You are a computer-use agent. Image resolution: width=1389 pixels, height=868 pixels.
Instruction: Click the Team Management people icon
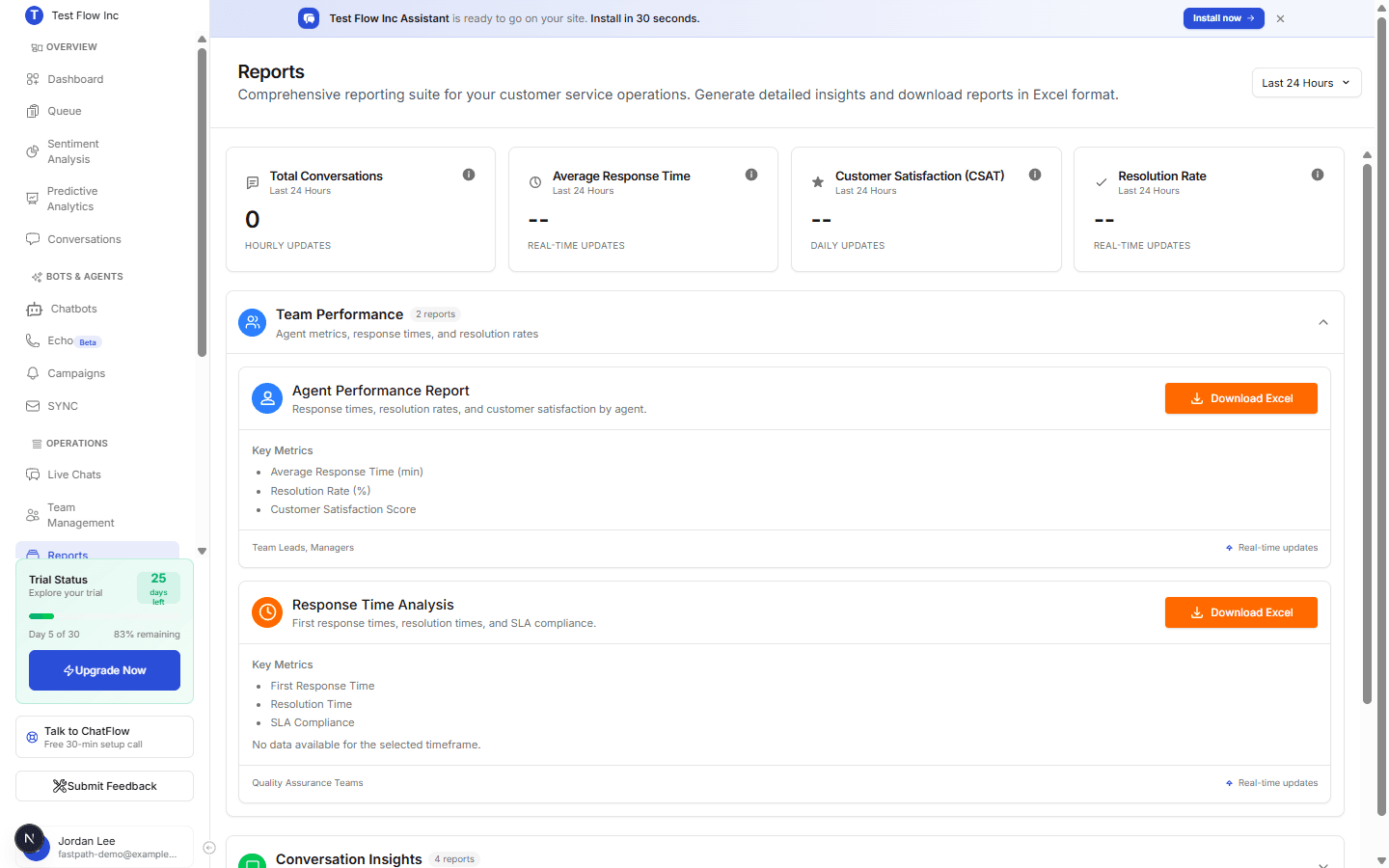33,515
